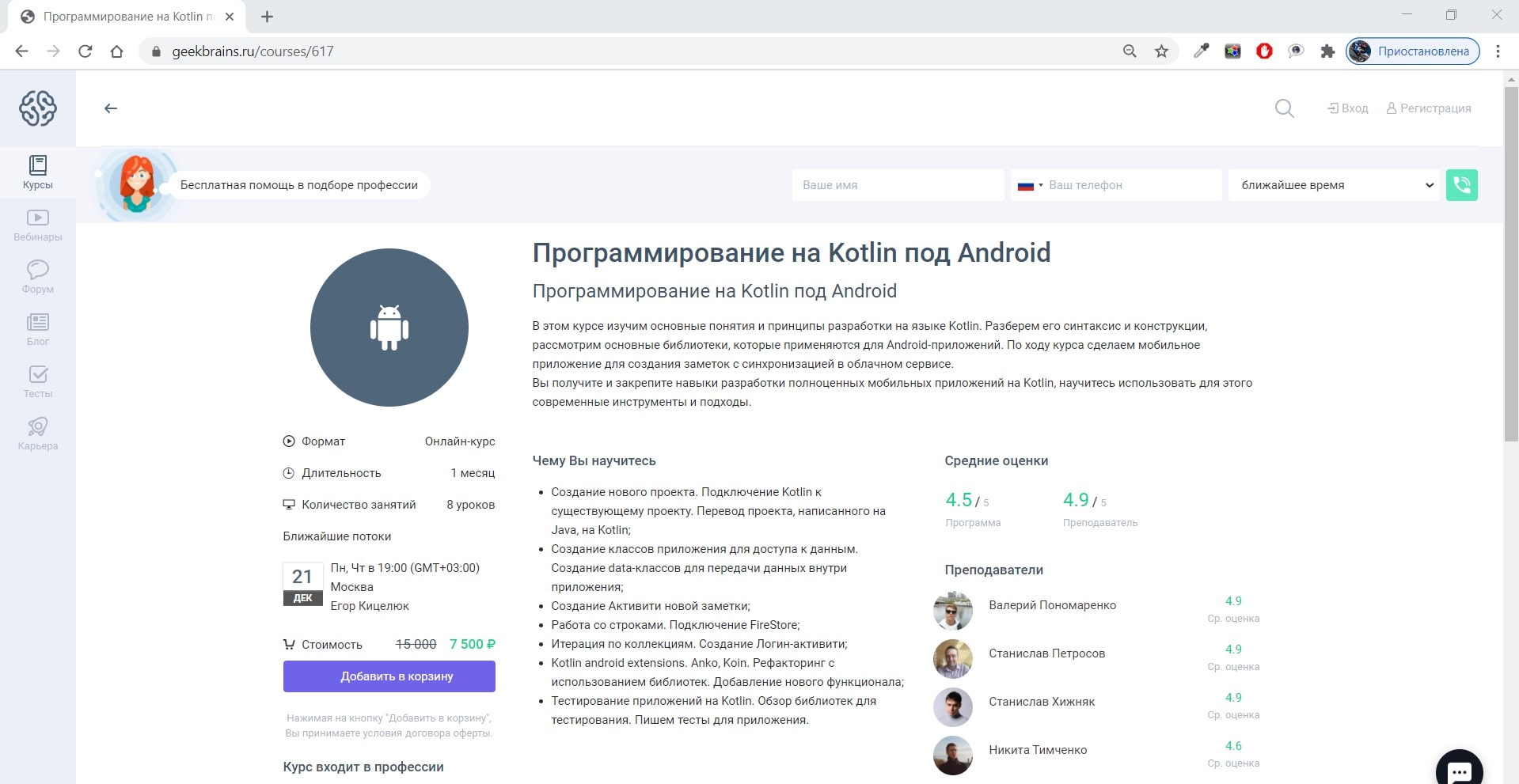
Task: Click the site lock icon in address bar
Action: pos(156,51)
